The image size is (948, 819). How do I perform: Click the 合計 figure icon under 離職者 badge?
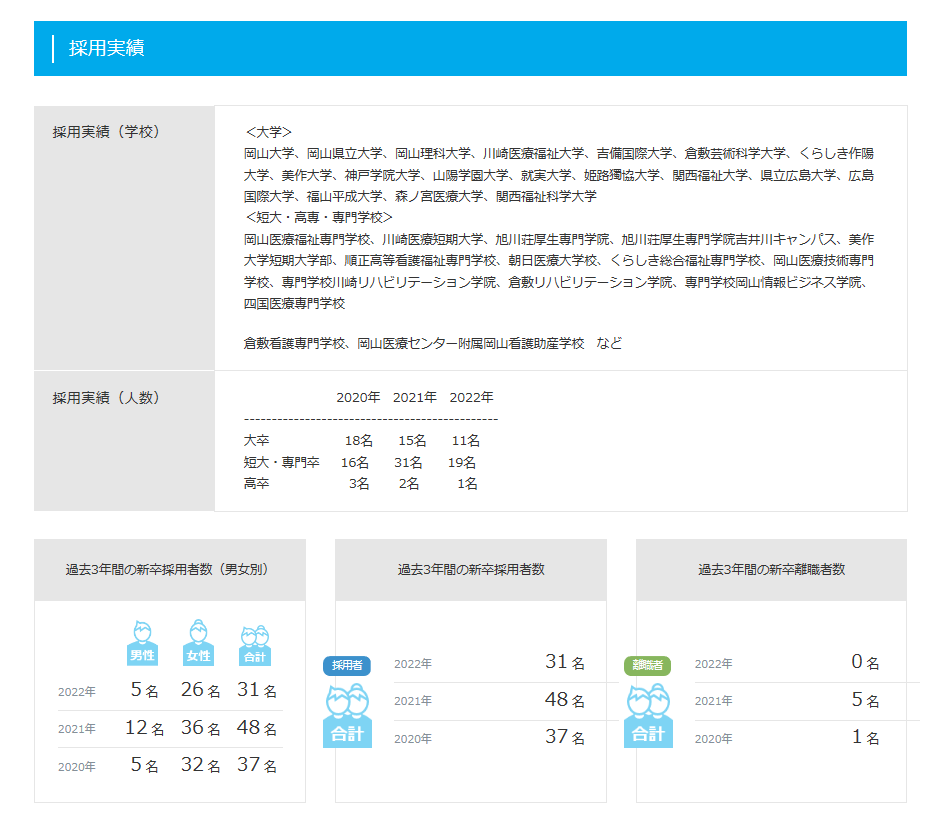648,716
